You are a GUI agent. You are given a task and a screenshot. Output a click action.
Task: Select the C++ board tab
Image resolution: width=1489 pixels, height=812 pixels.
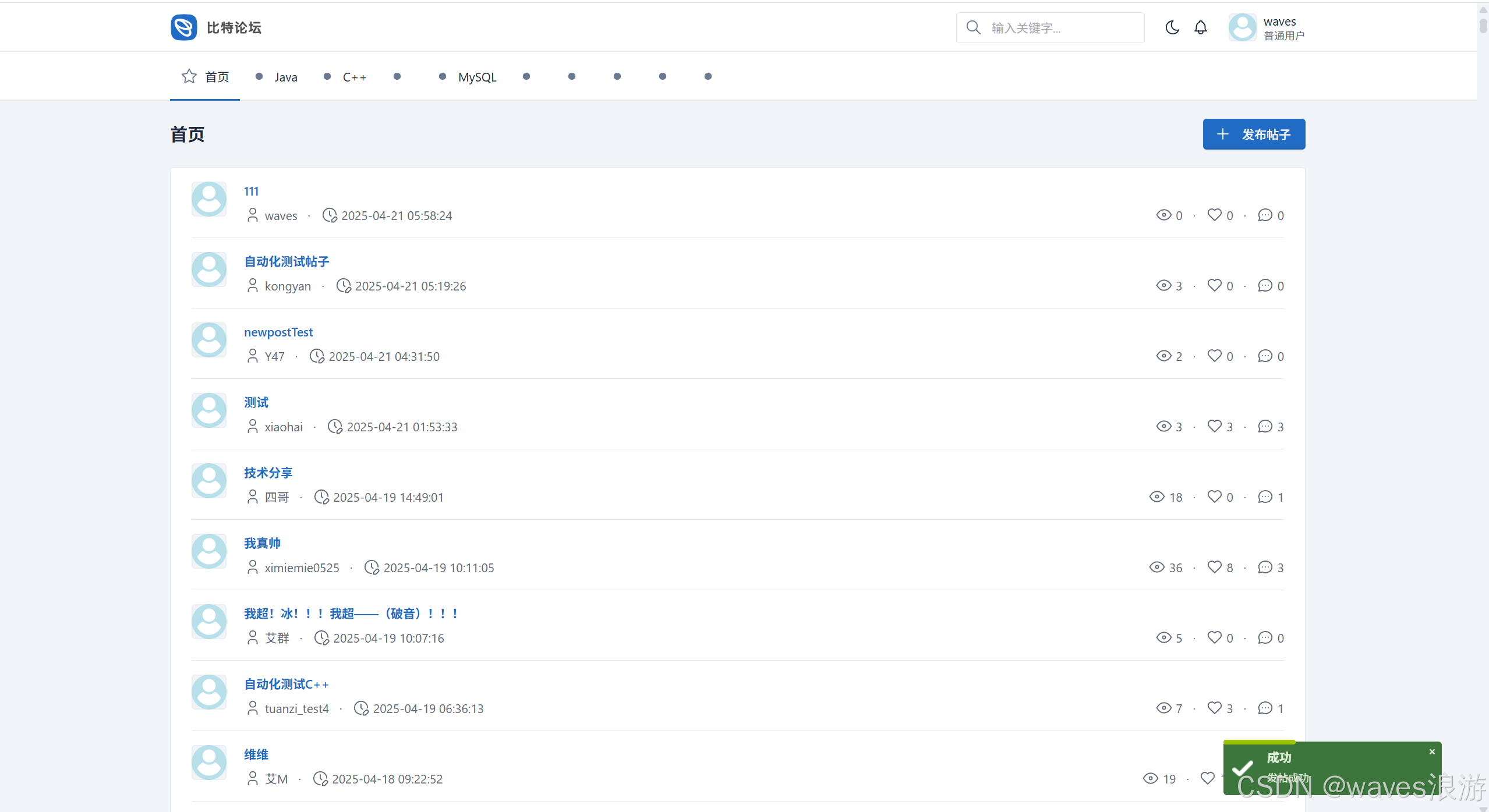(354, 77)
